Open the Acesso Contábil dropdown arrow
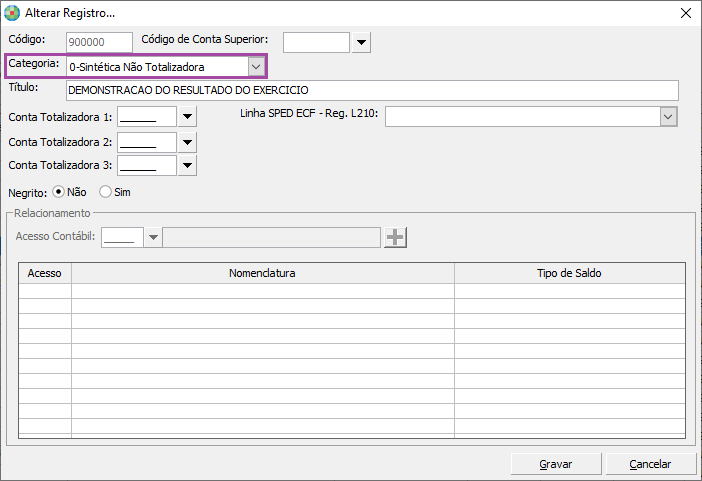702x481 pixels. pos(153,237)
